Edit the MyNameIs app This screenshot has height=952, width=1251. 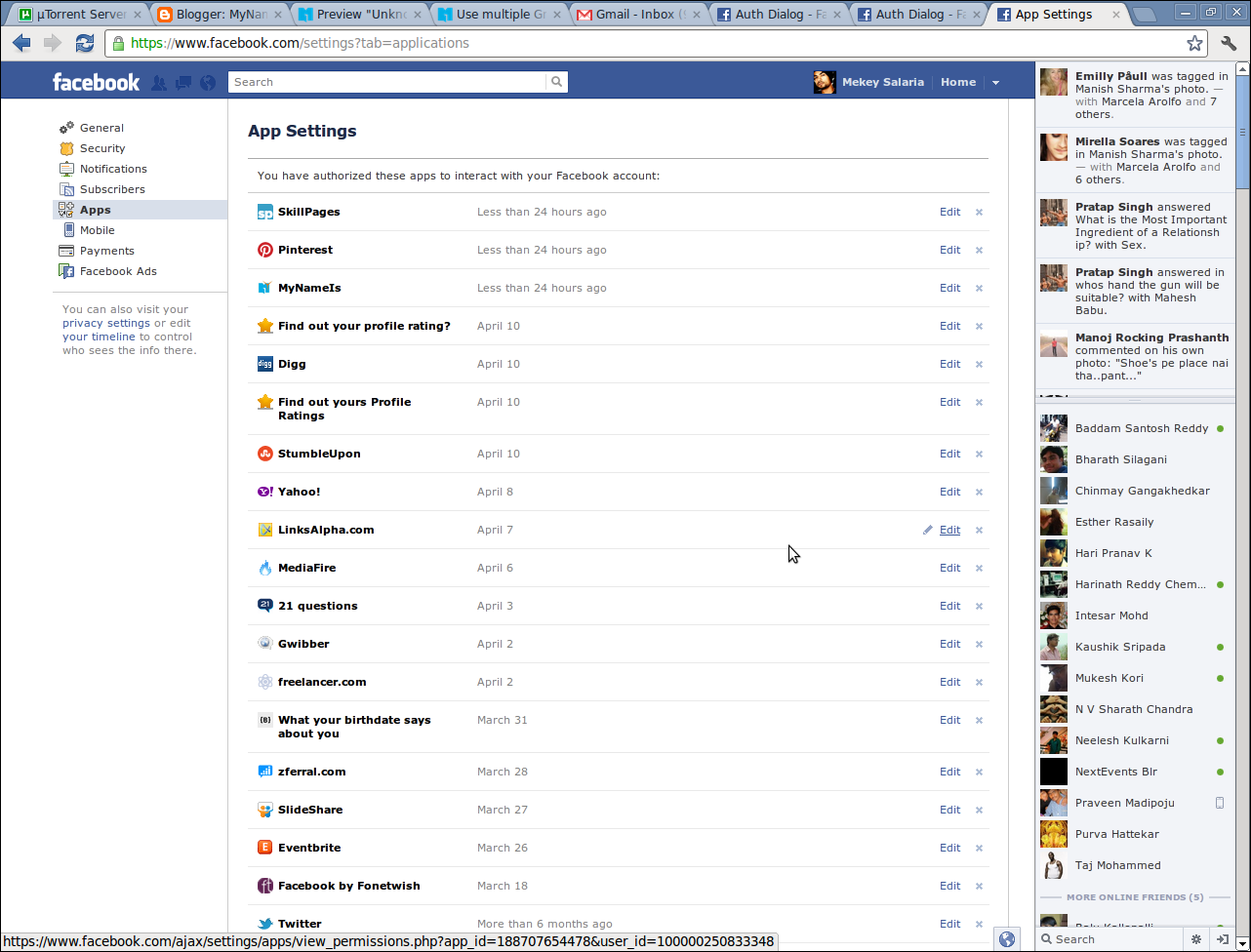point(949,288)
